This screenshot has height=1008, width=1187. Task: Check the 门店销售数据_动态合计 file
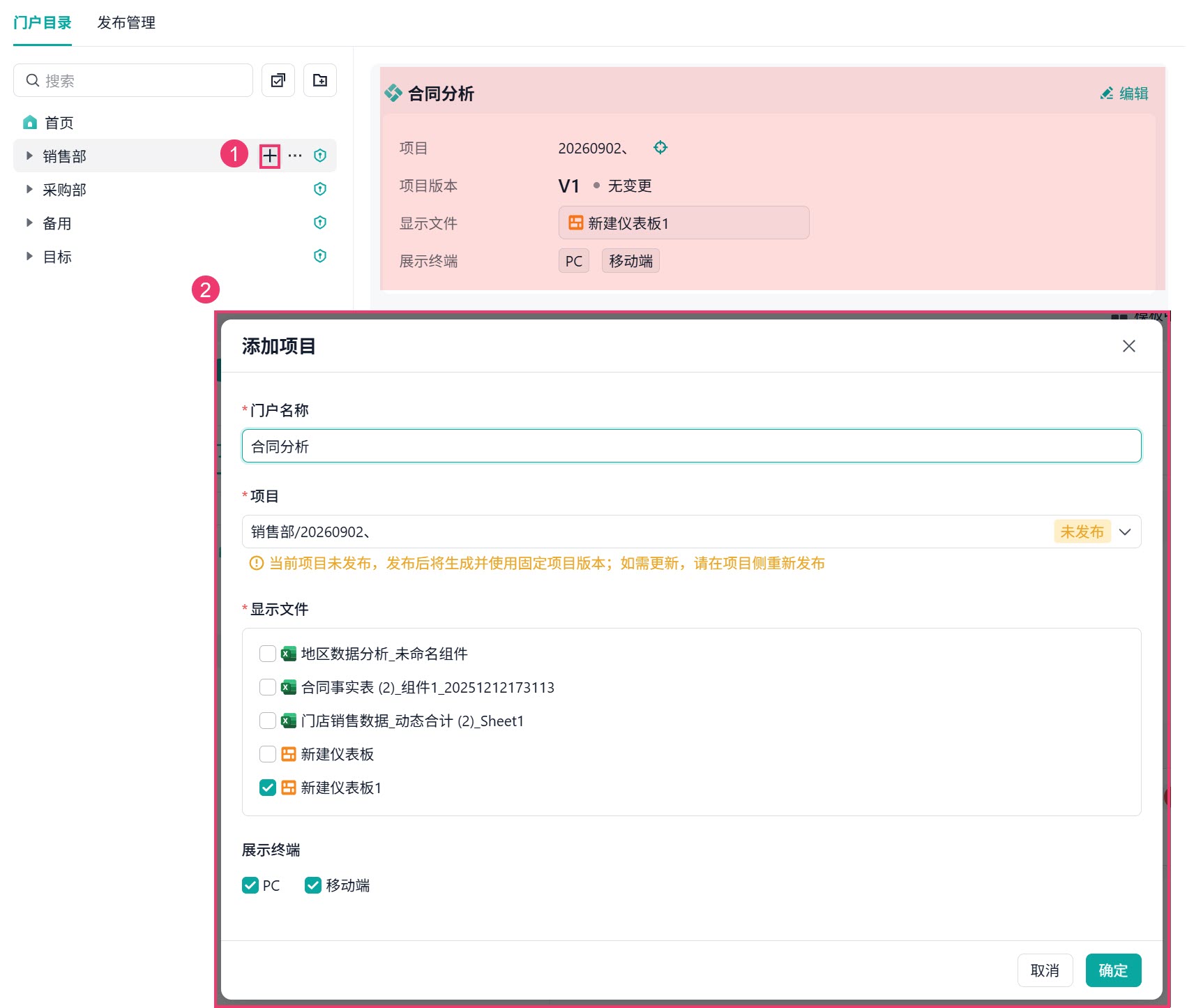268,721
